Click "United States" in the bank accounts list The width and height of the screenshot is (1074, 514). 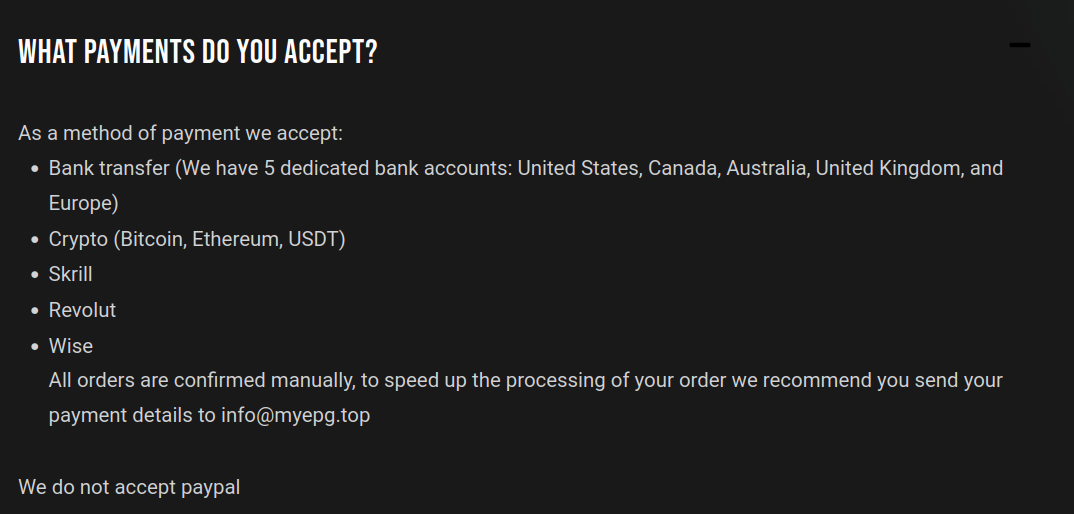577,168
